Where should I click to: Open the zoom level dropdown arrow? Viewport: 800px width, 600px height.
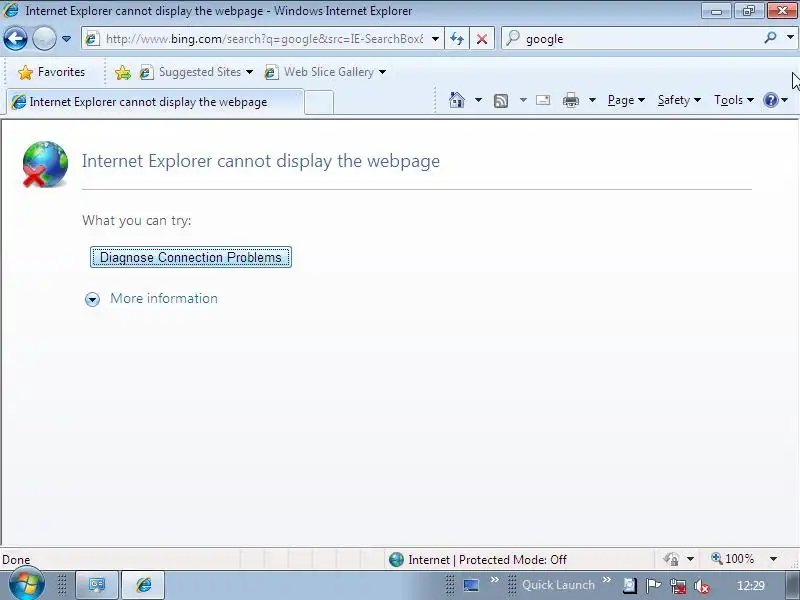773,559
